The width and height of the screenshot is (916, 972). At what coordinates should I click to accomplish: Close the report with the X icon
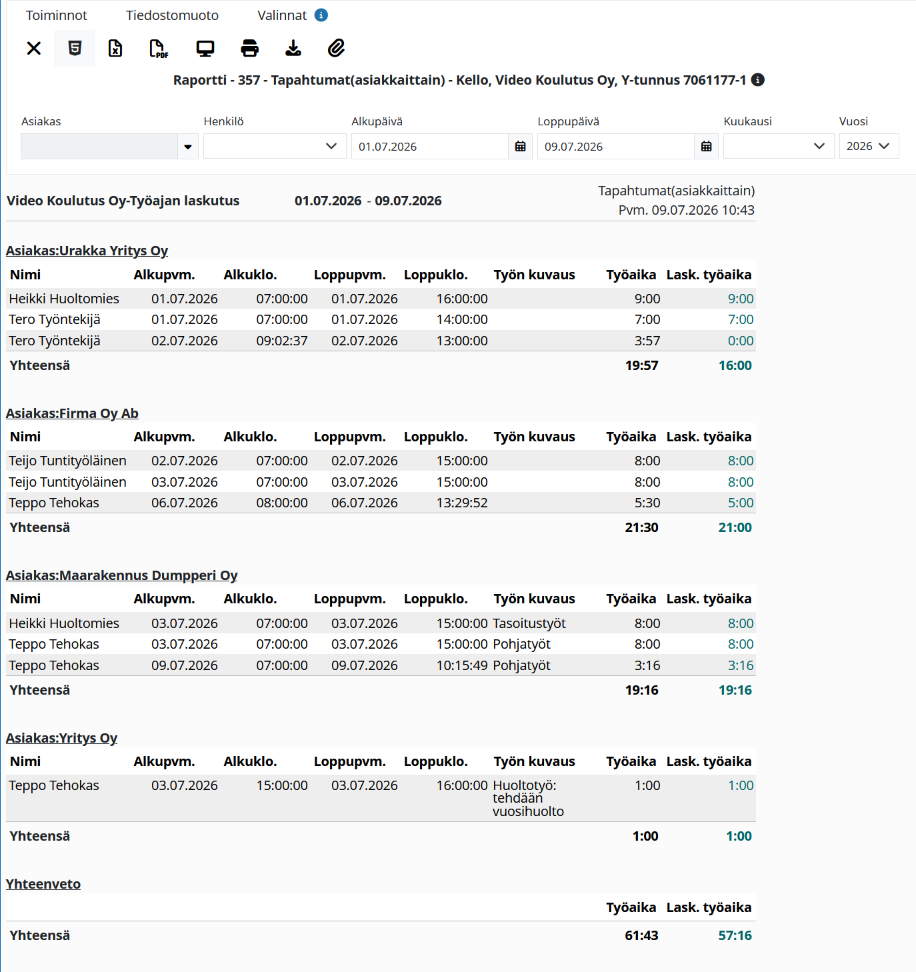pyautogui.click(x=34, y=48)
